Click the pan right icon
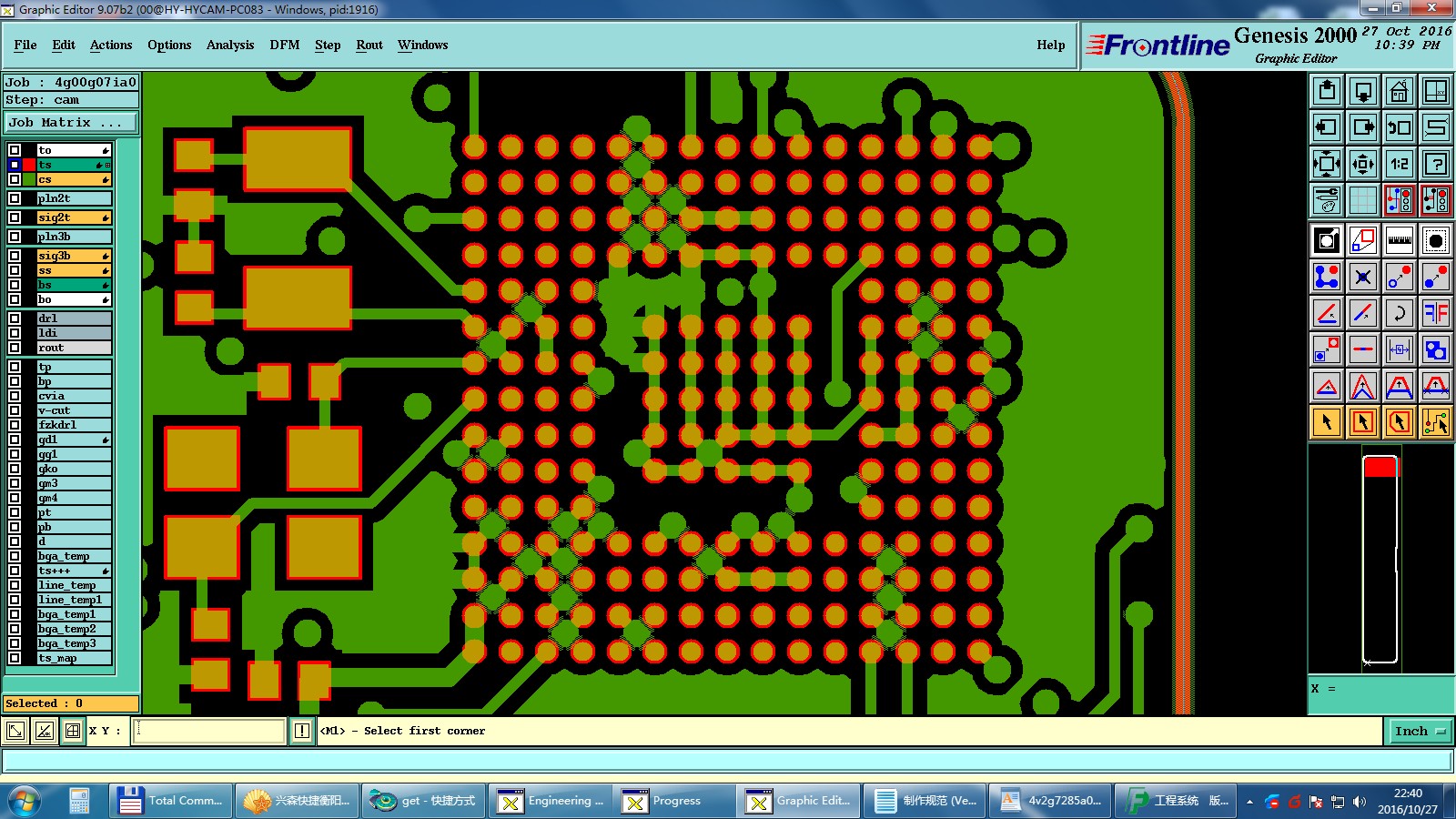This screenshot has width=1456, height=819. point(1363,127)
